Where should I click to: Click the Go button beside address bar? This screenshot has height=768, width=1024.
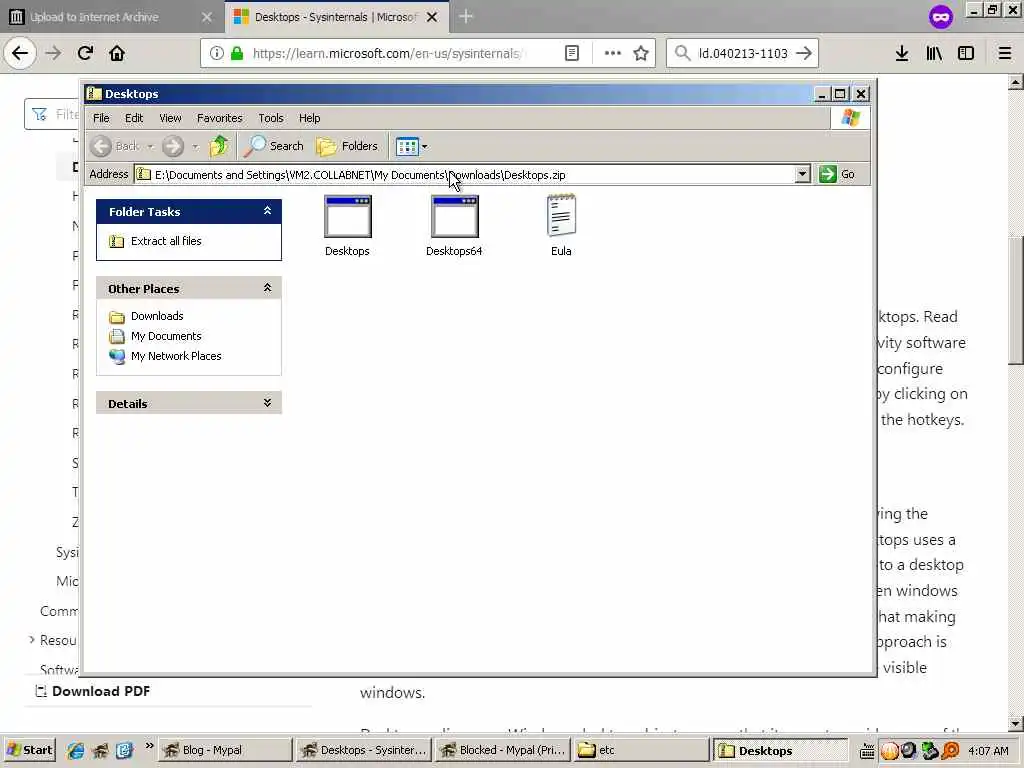837,174
